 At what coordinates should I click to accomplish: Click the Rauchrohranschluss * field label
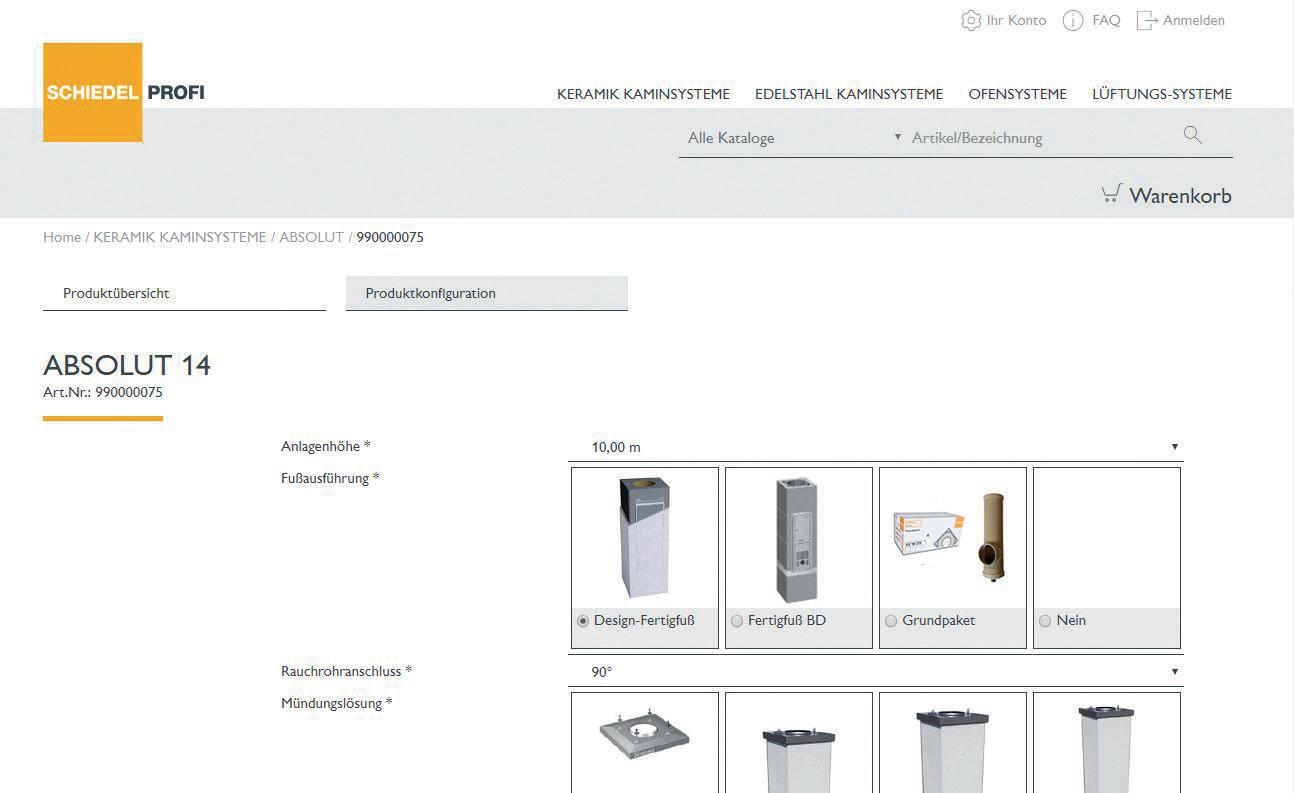point(346,671)
